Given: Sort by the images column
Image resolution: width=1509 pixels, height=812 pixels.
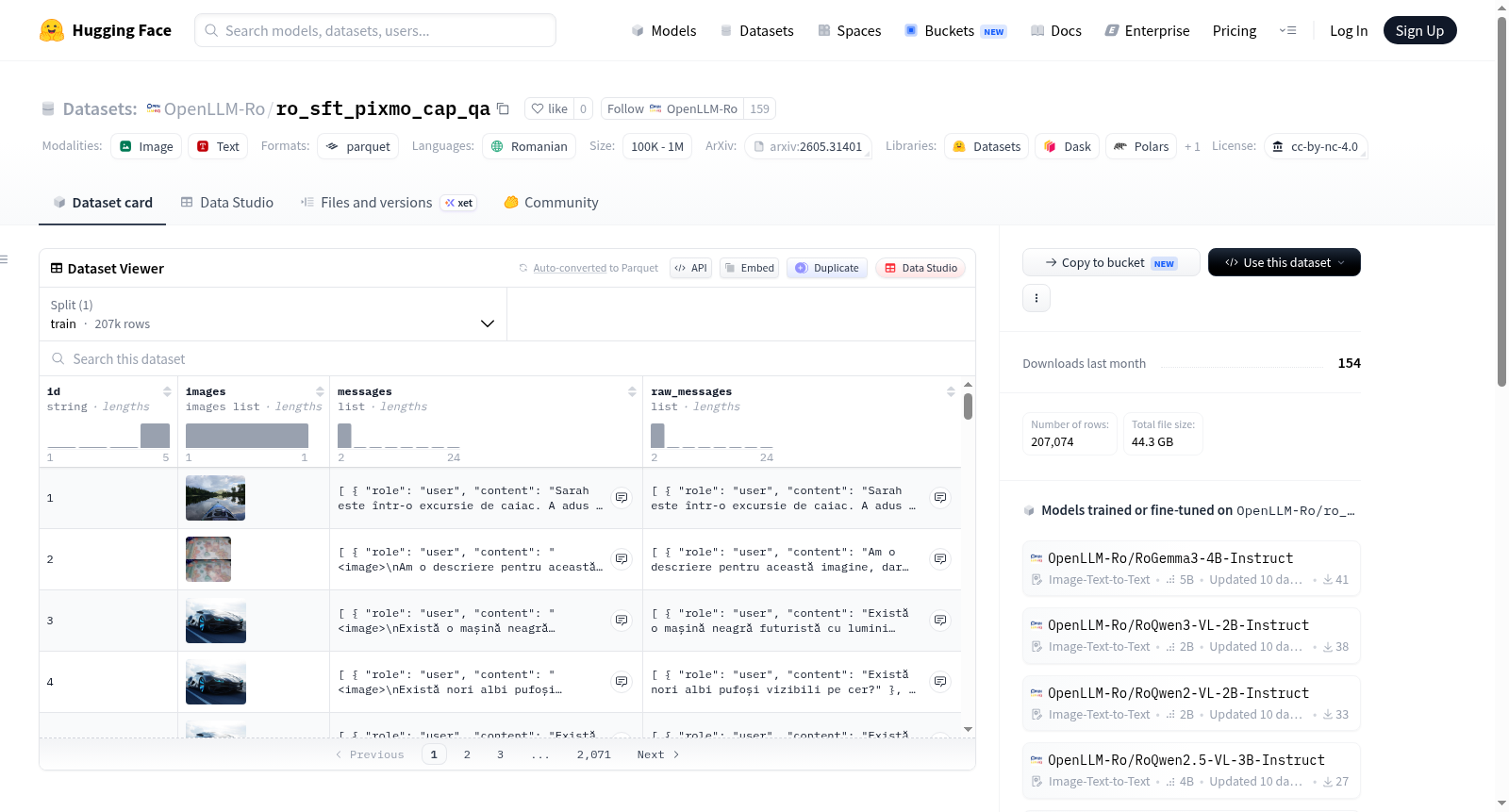Looking at the screenshot, I should (x=320, y=391).
